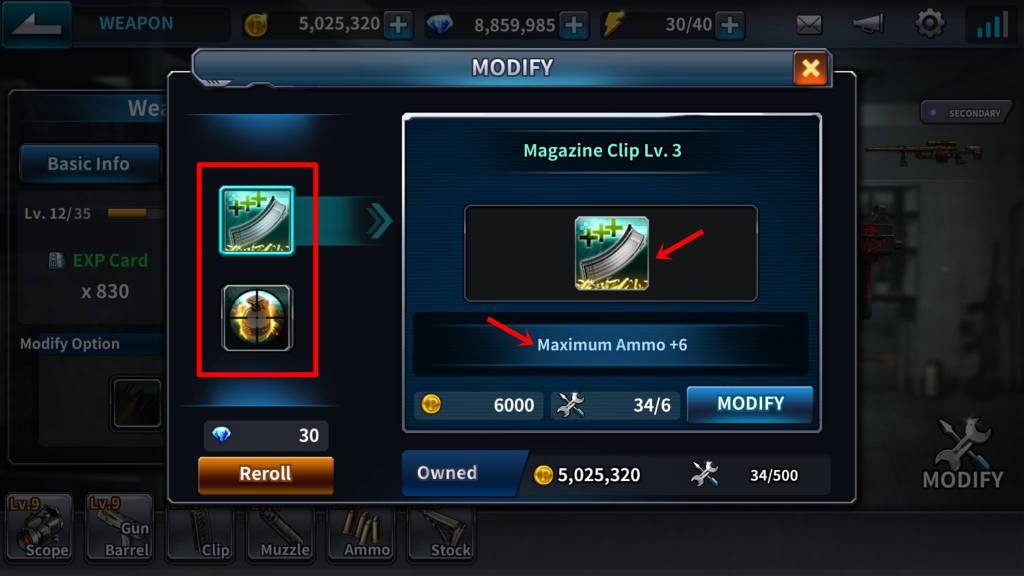The height and width of the screenshot is (576, 1024).
Task: Toggle the SECONDARY weapon switch
Action: point(967,113)
